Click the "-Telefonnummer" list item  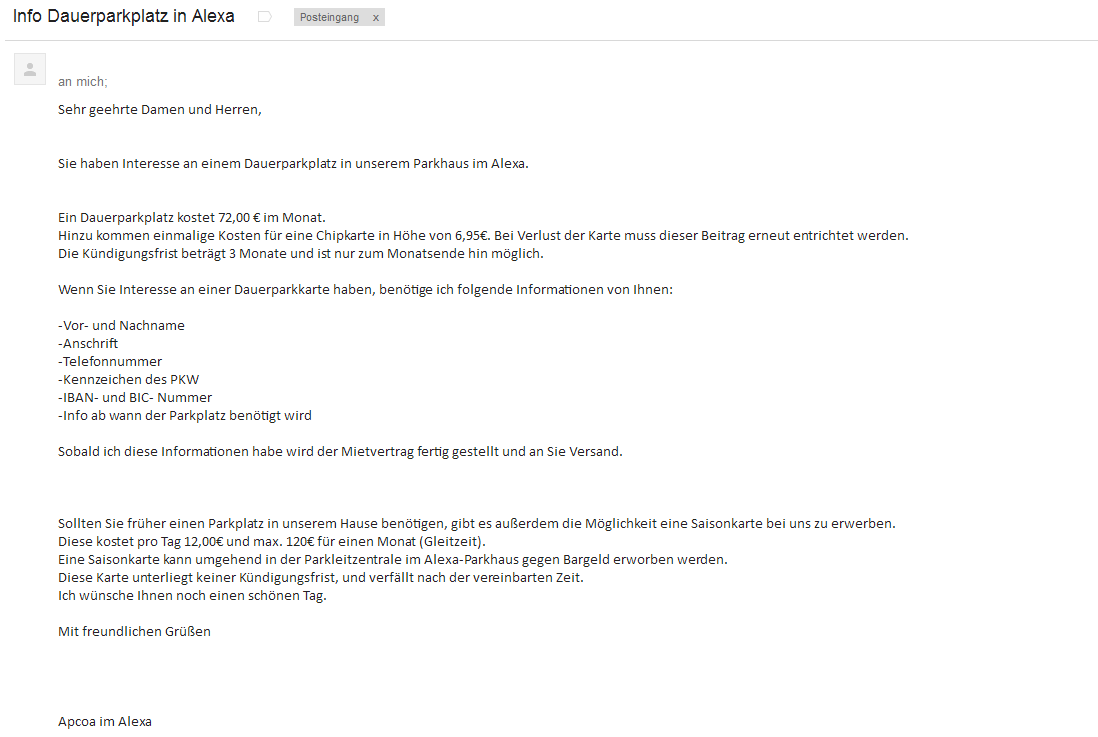(110, 361)
